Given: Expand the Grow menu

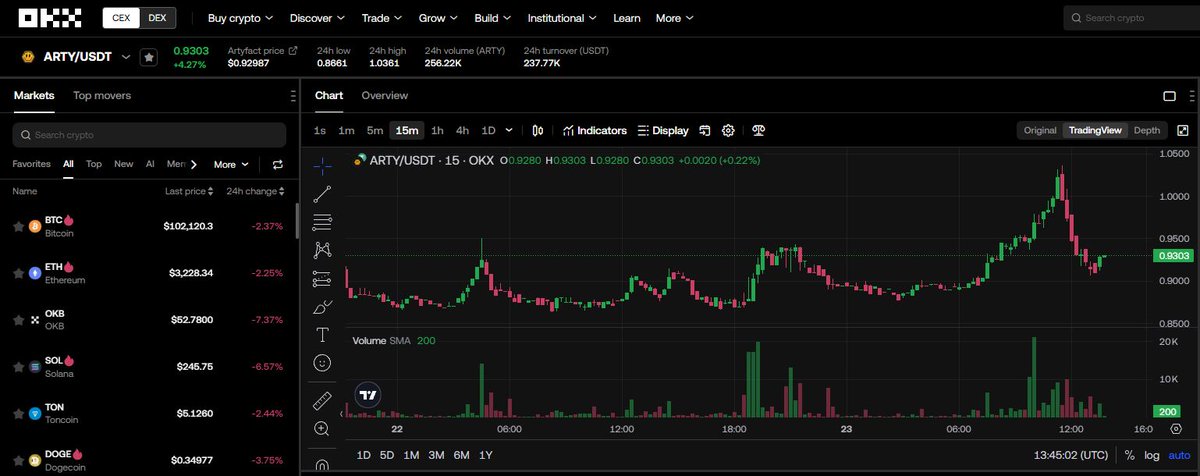Looking at the screenshot, I should tap(439, 18).
